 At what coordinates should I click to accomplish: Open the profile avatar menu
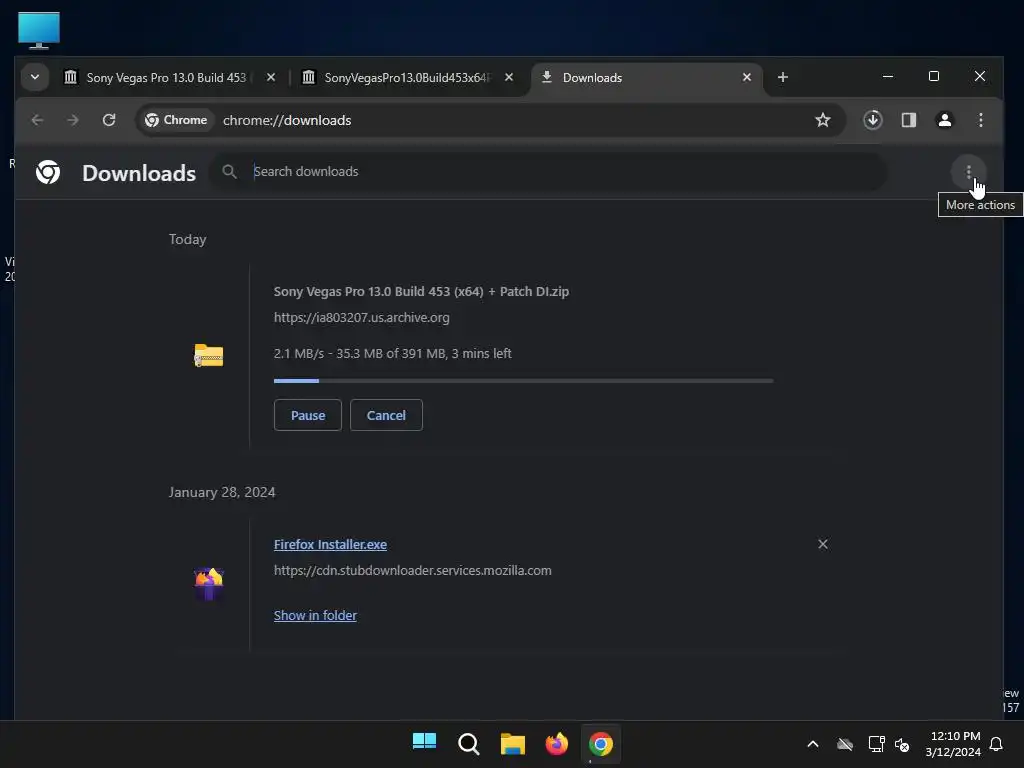(x=944, y=120)
